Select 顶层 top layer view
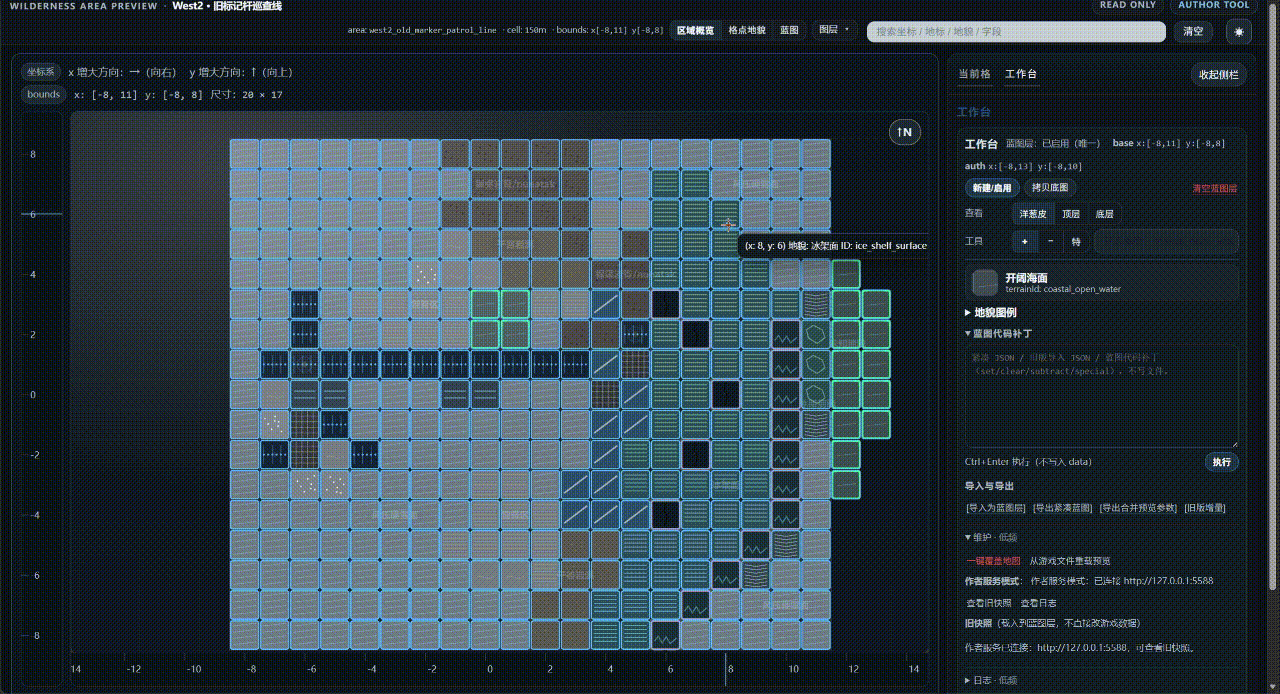The width and height of the screenshot is (1280, 694). tap(1071, 214)
